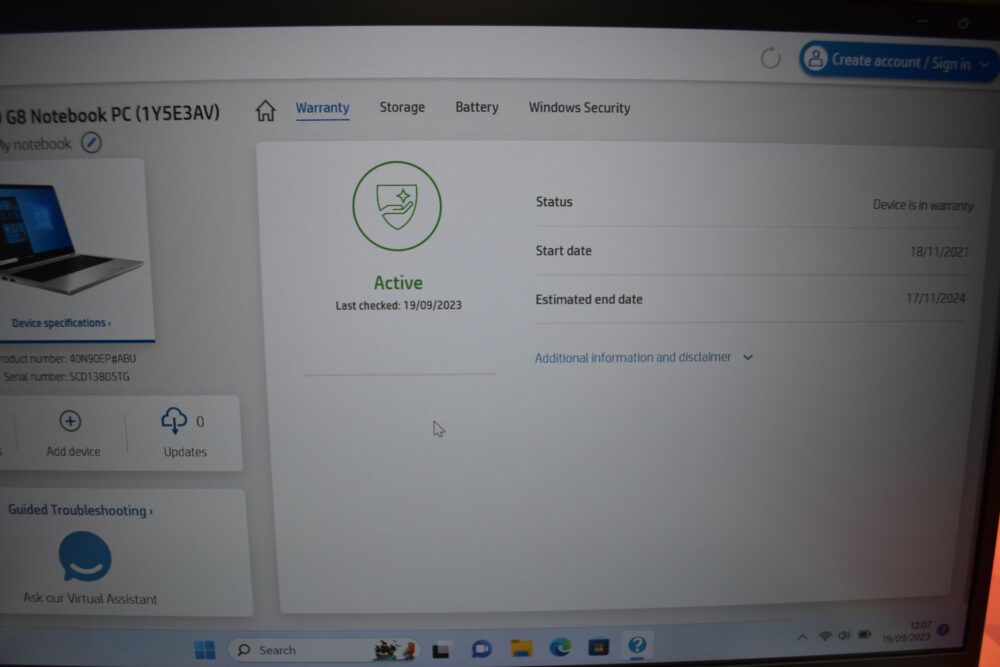The height and width of the screenshot is (667, 1000).
Task: Open the taskbar clock and date
Action: [907, 631]
